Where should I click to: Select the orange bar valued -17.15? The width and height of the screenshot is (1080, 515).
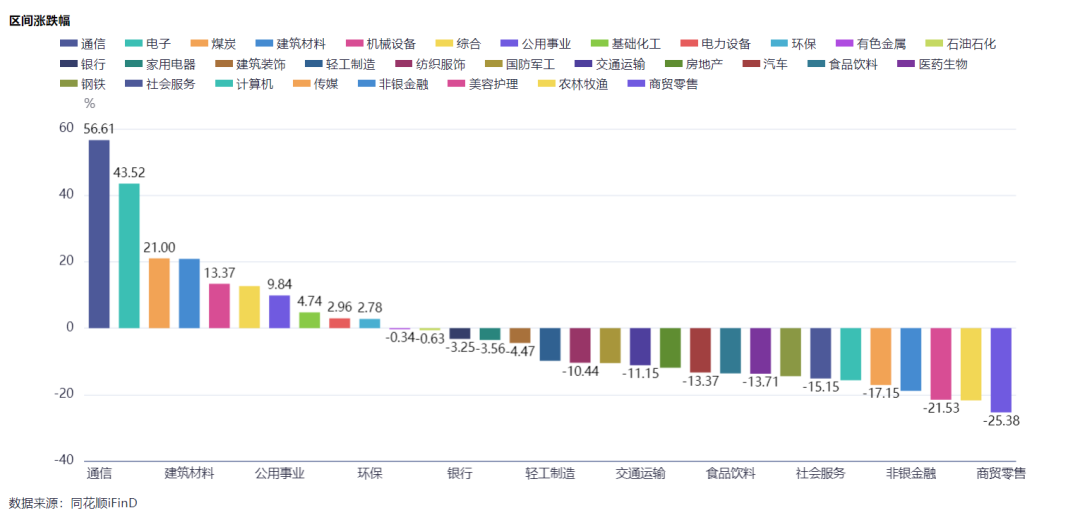(880, 357)
